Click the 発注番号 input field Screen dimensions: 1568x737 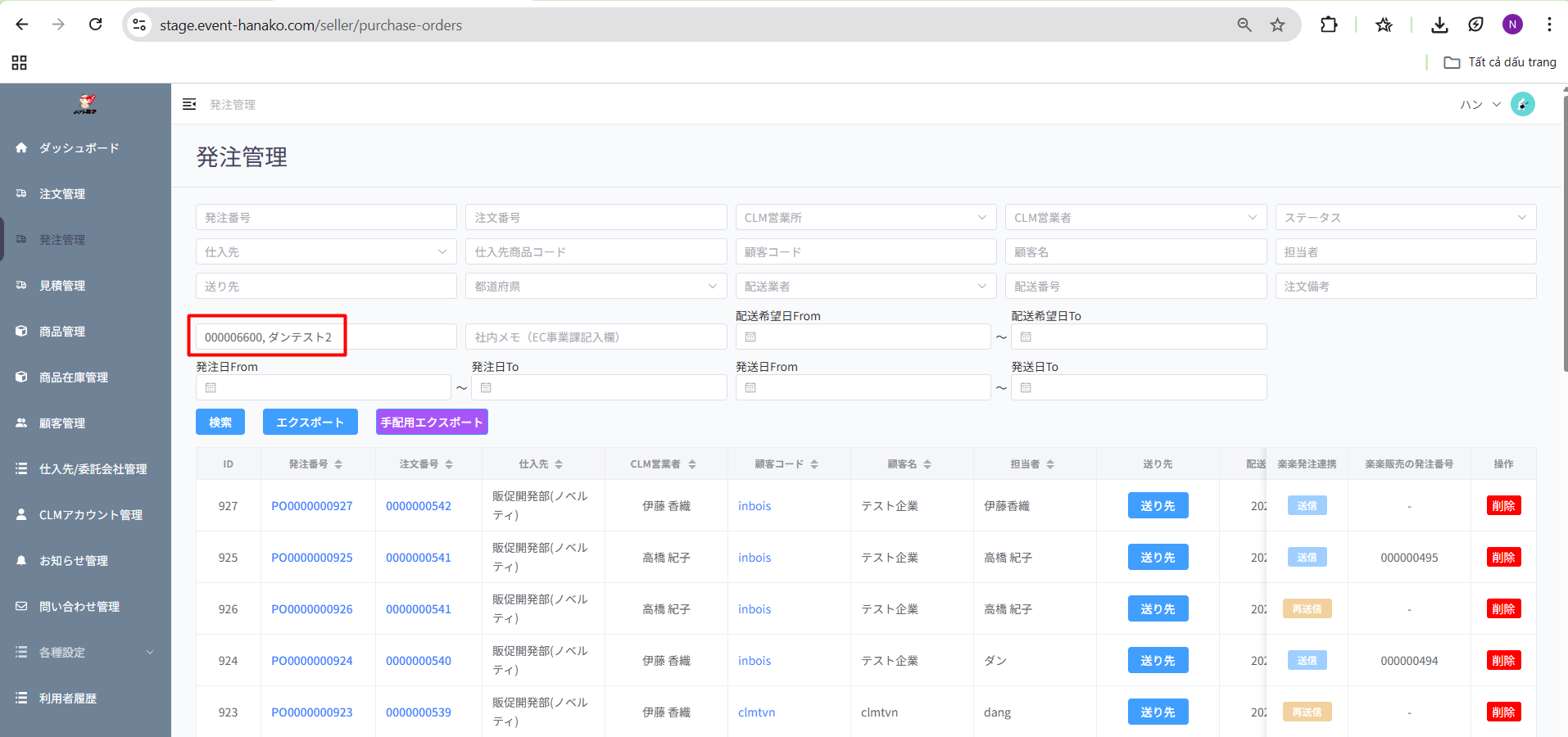[x=325, y=217]
